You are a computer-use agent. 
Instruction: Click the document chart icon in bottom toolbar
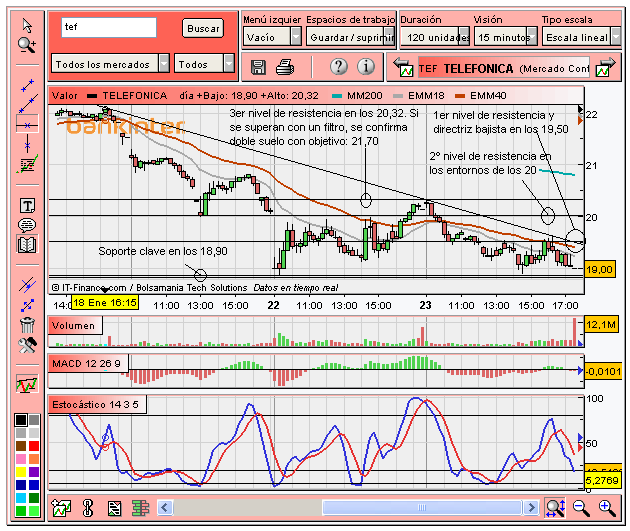pyautogui.click(x=115, y=508)
